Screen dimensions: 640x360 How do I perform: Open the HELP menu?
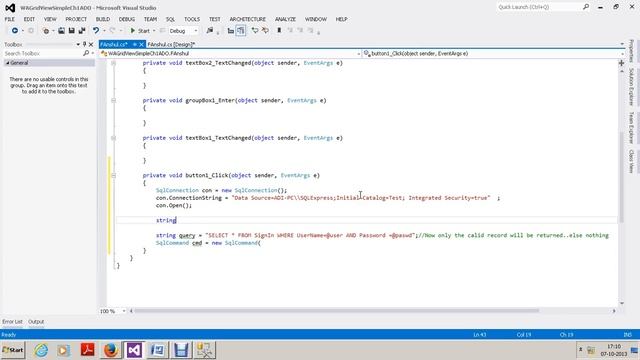point(341,19)
